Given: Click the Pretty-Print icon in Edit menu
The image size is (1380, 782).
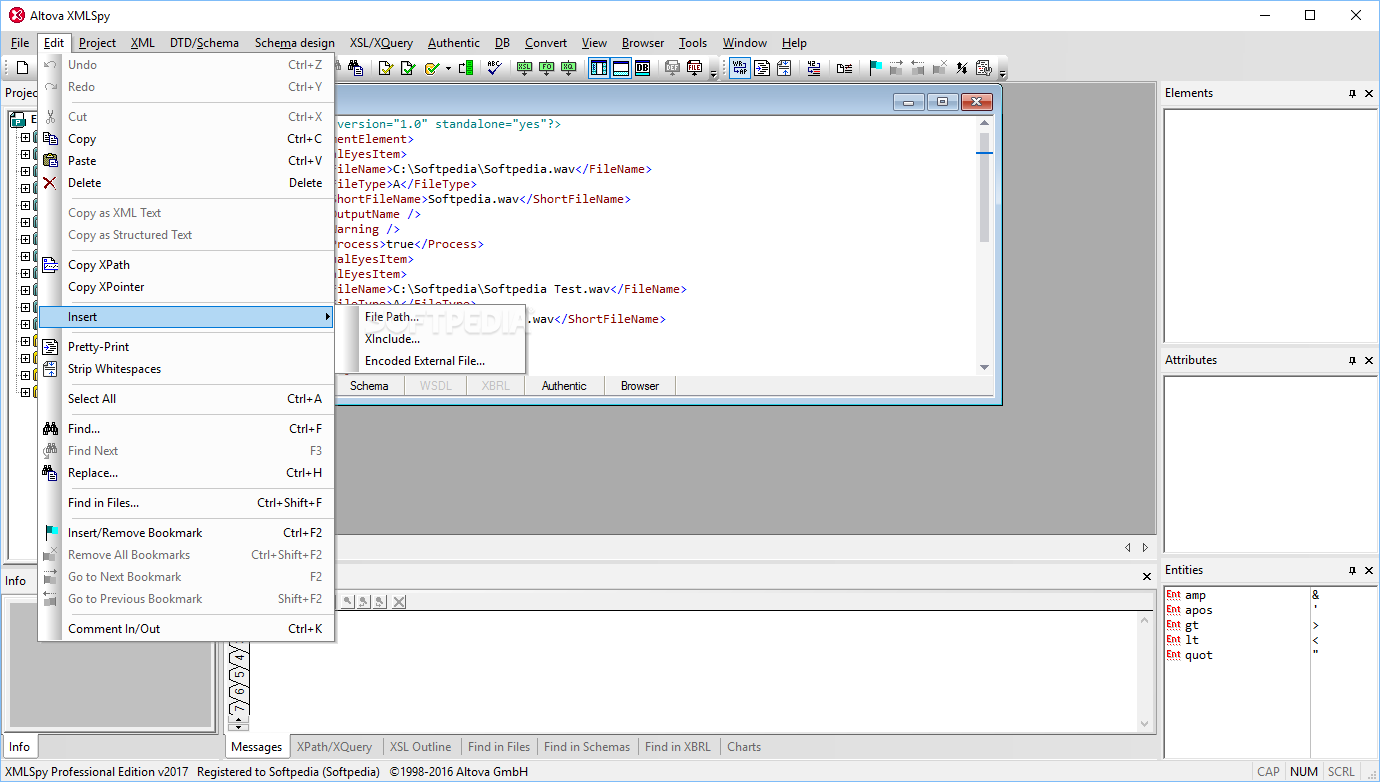Looking at the screenshot, I should pyautogui.click(x=50, y=347).
